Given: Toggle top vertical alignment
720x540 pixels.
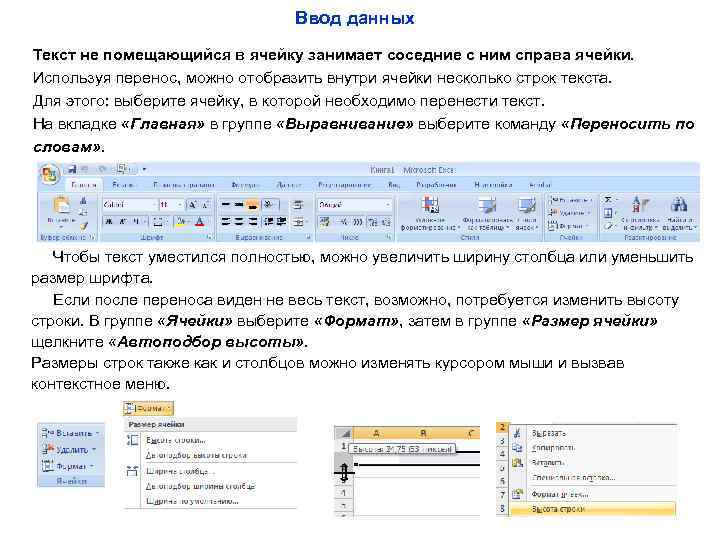Looking at the screenshot, I should pyautogui.click(x=225, y=204).
